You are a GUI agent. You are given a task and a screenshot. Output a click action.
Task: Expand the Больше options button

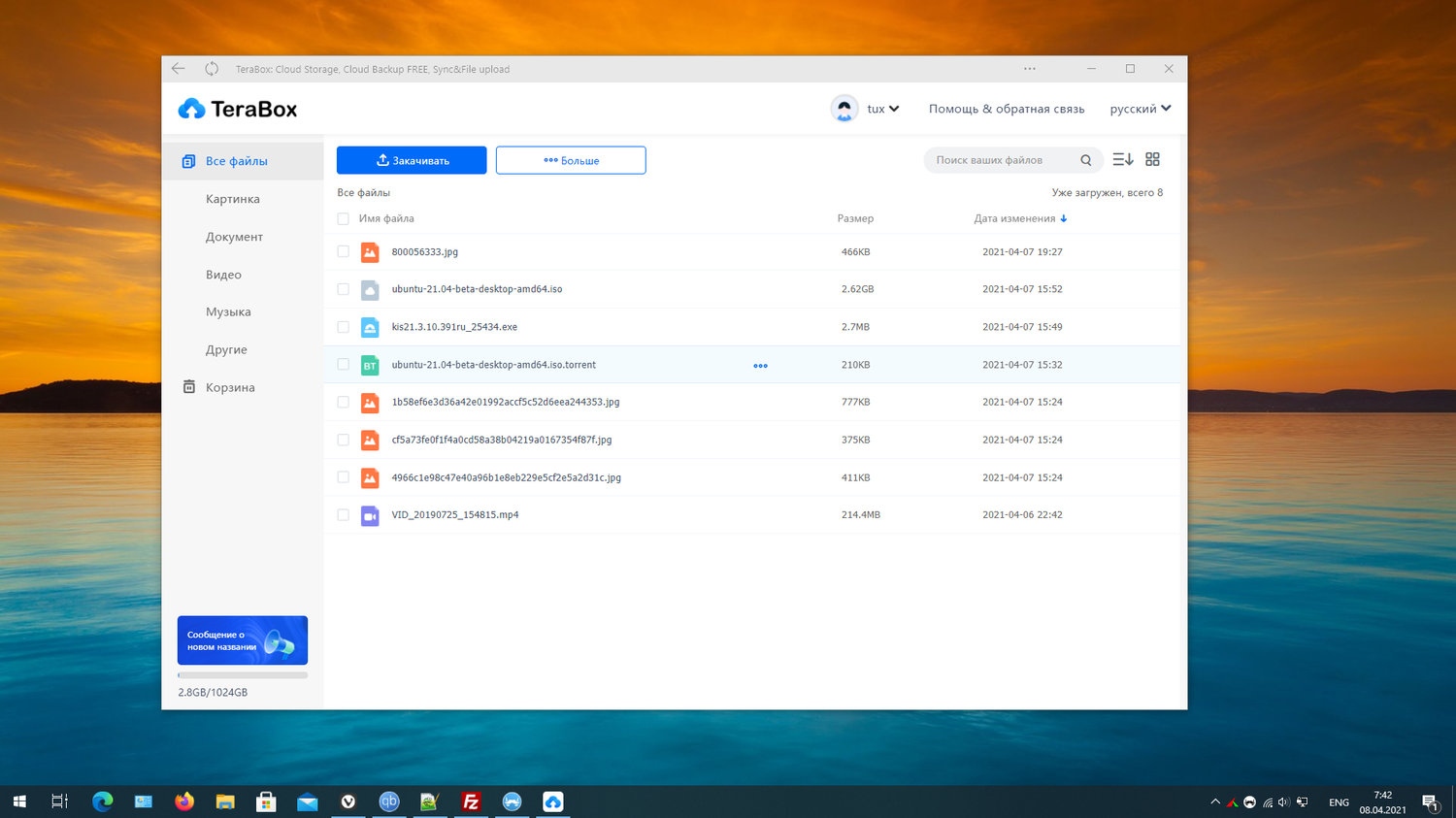(571, 160)
